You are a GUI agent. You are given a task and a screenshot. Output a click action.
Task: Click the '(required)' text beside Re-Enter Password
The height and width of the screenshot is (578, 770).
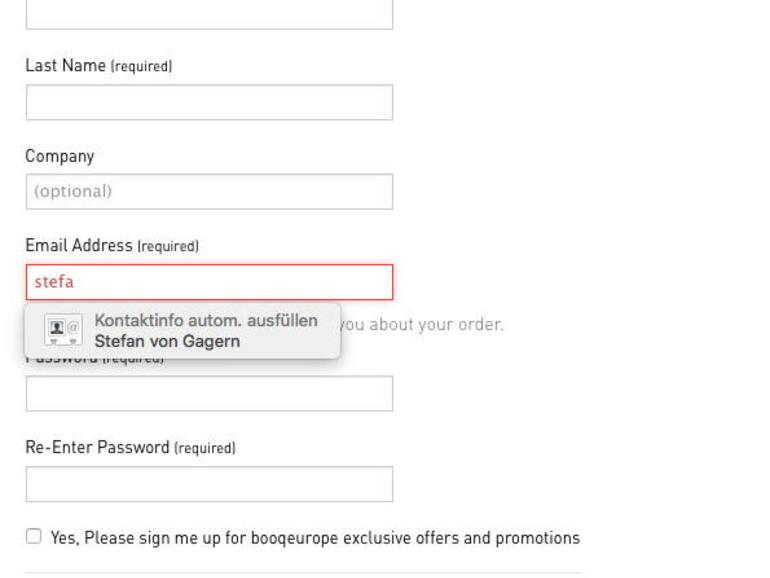coord(205,449)
